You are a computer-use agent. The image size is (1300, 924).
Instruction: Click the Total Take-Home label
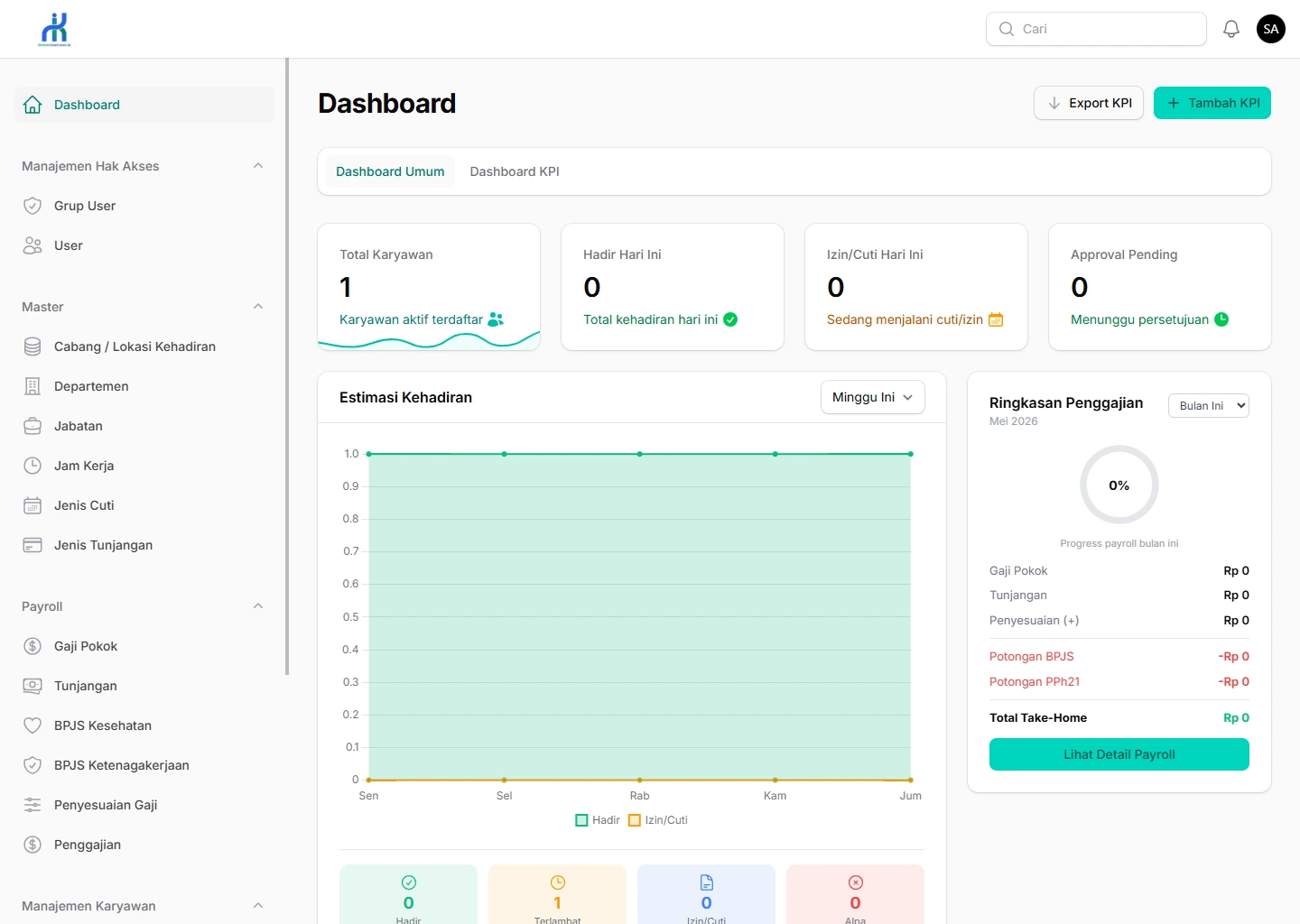pos(1038,718)
